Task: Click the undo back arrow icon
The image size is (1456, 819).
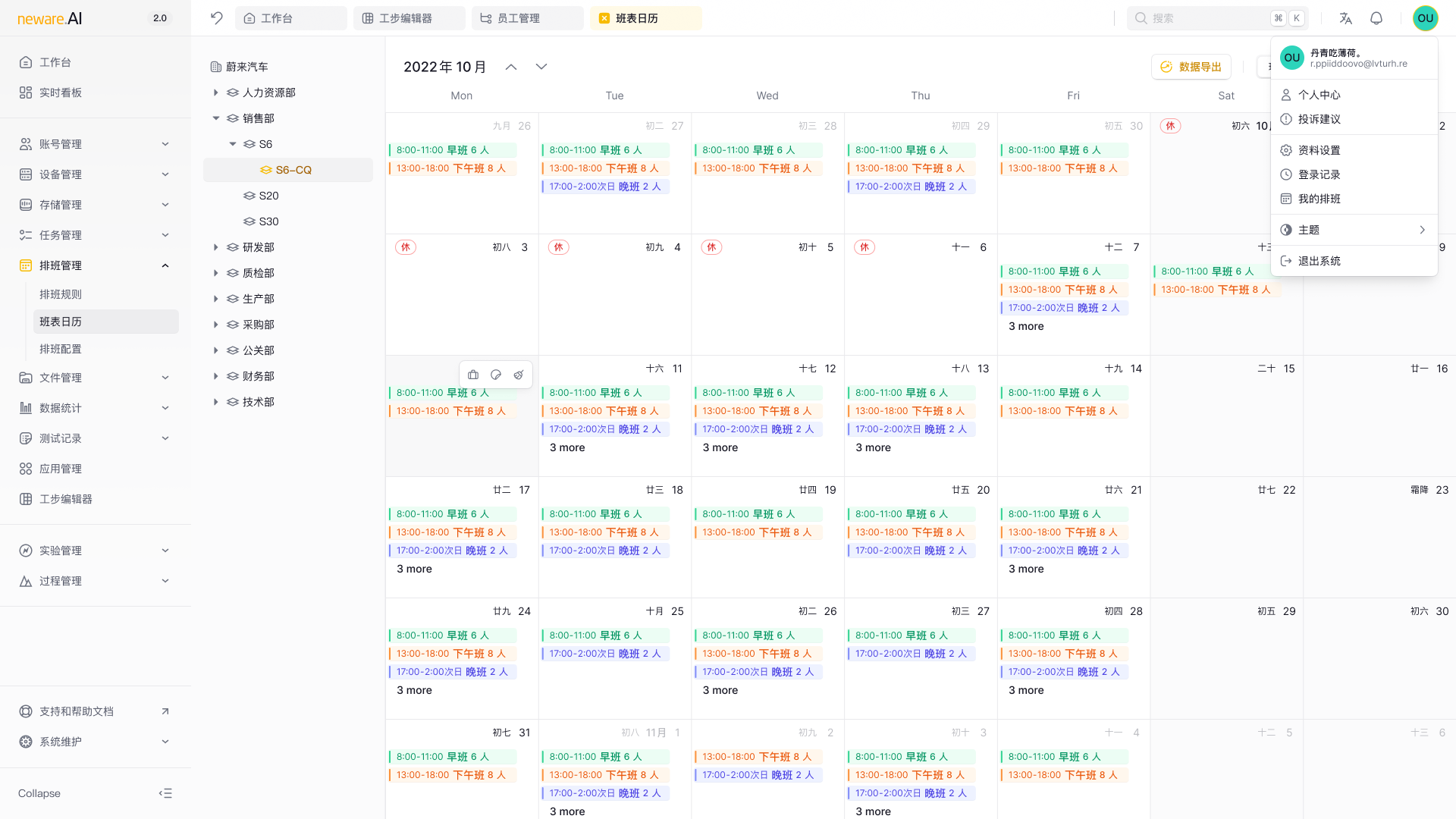Action: coord(217,18)
